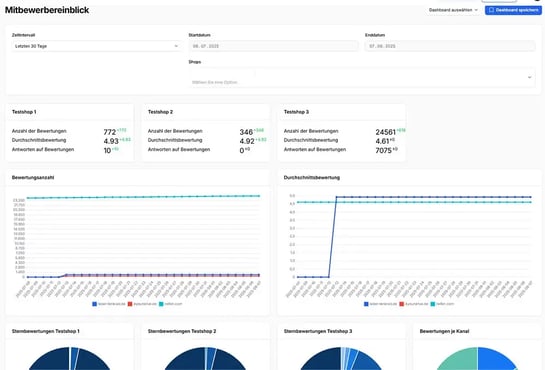The width and height of the screenshot is (545, 370).
Task: Click the Bewertungen je Kanal pie chart
Action: point(477,359)
